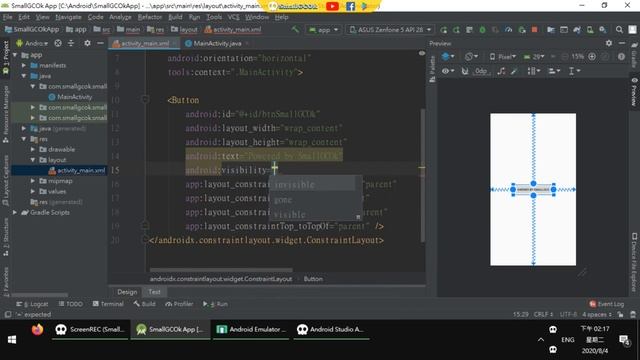Hide the Preview panel minus icon
The width and height of the screenshot is (640, 360).
point(622,43)
